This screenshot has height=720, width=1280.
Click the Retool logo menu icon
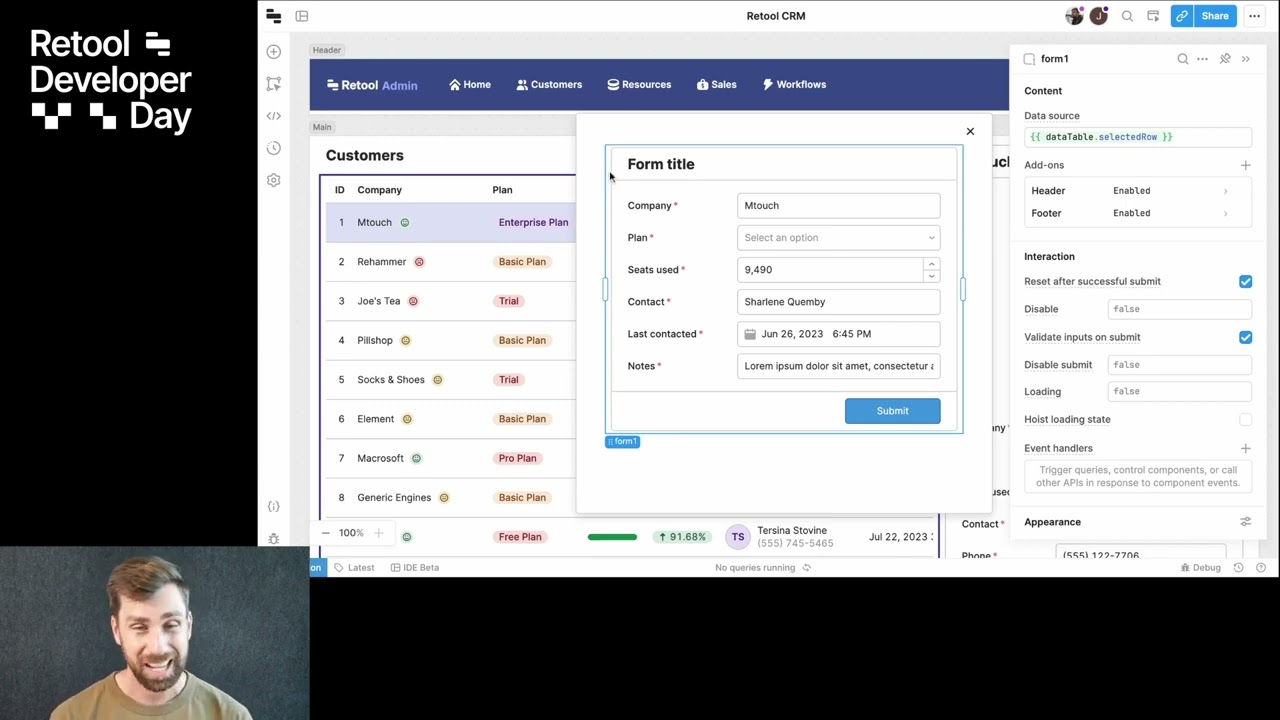pos(274,16)
